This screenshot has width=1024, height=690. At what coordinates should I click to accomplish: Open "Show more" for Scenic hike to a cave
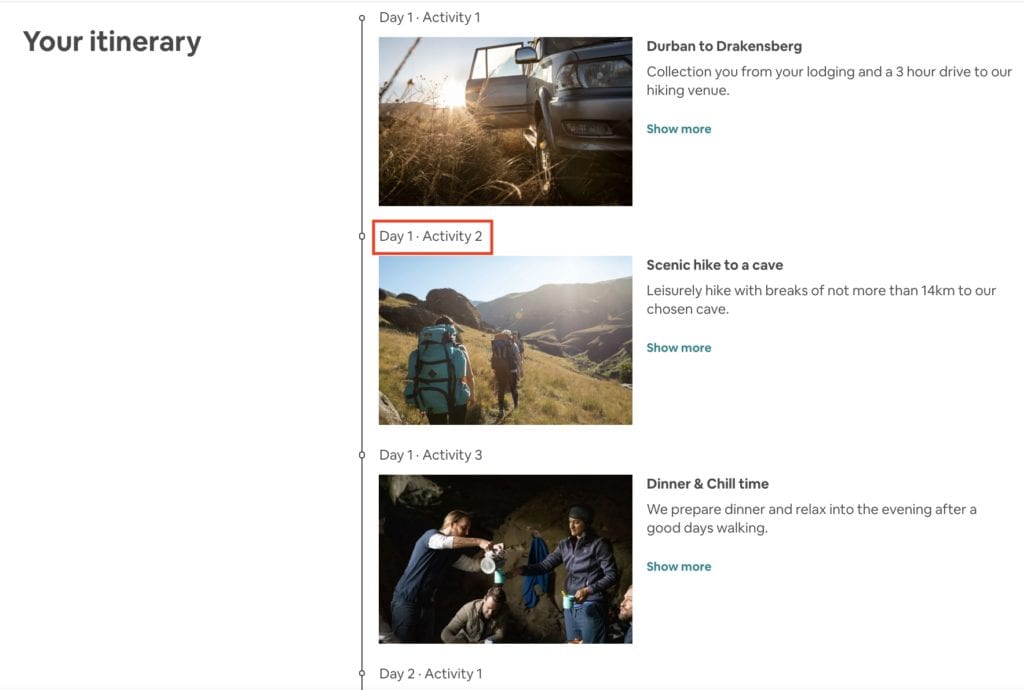679,347
